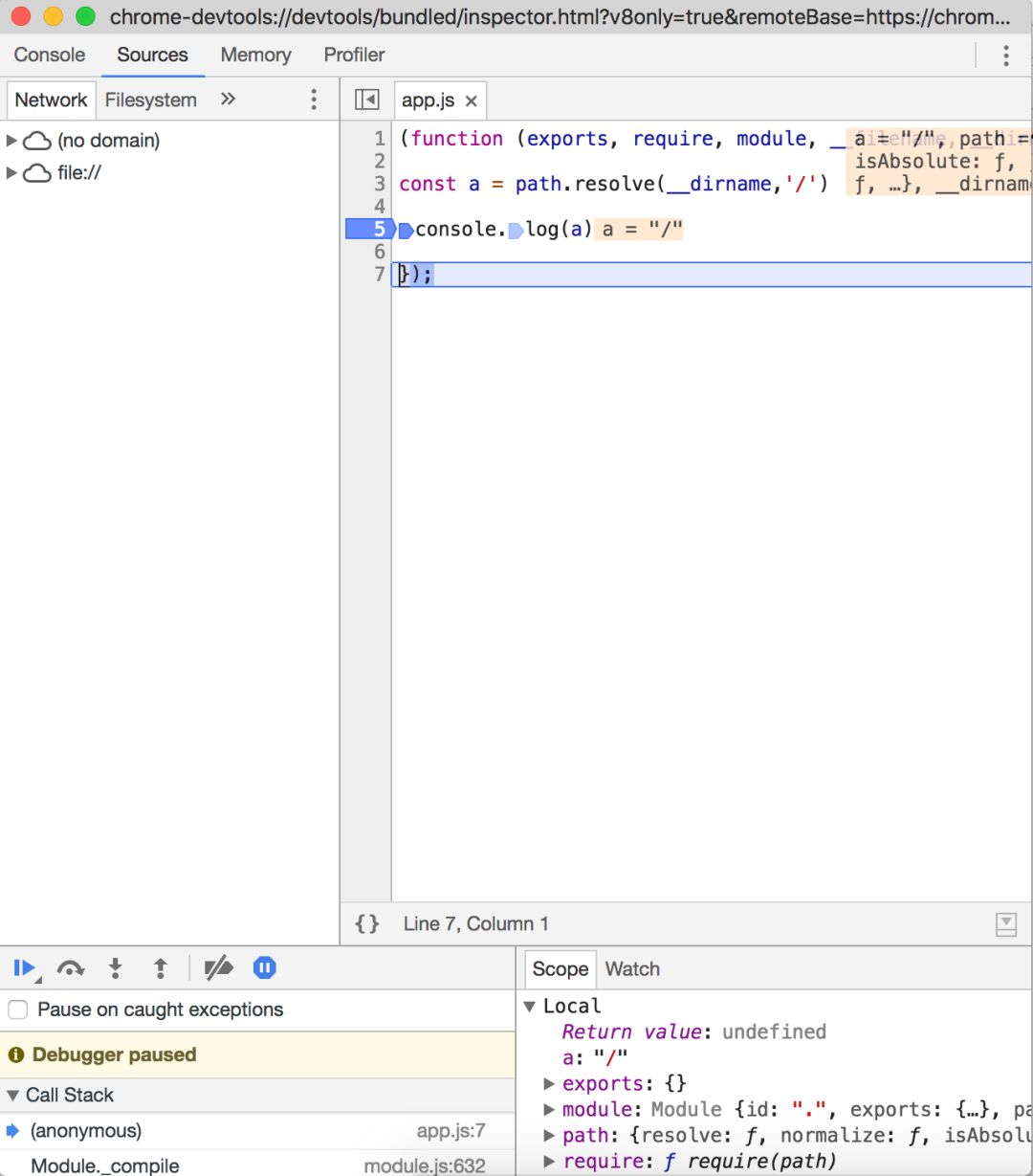Select the Module._compile call stack frame

click(258, 1163)
